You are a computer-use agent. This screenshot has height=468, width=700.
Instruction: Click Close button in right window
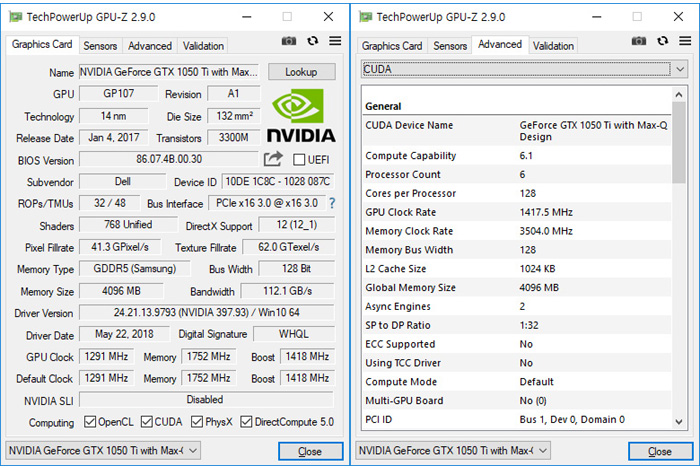coord(660,451)
